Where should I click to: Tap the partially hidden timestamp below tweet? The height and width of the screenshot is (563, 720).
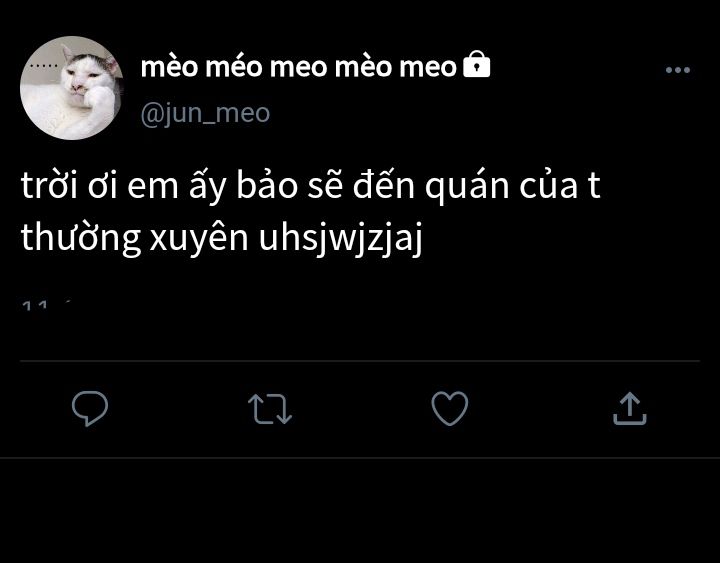coord(46,305)
